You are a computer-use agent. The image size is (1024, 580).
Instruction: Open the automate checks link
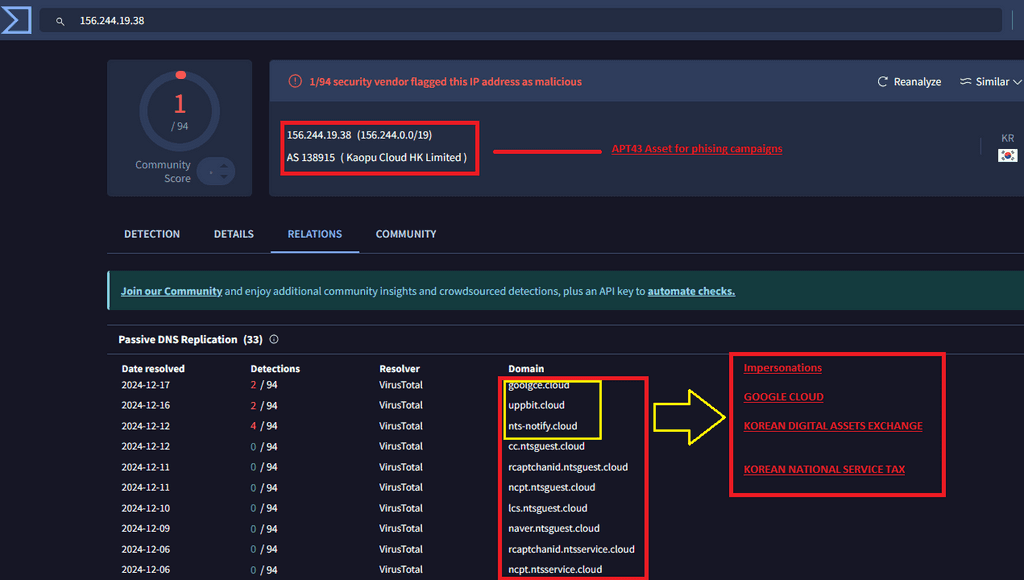[x=691, y=291]
